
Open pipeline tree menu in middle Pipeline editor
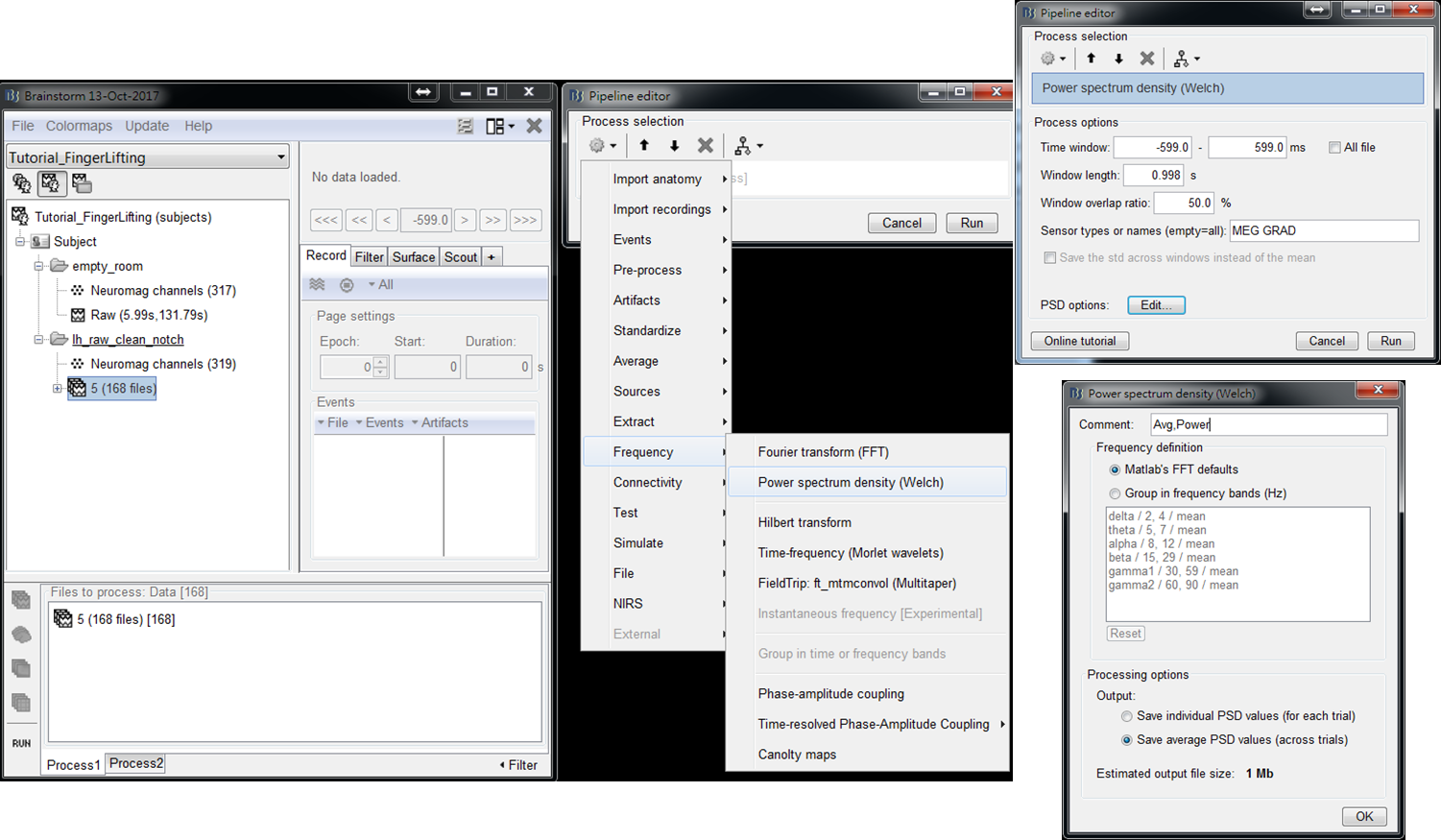pos(748,146)
